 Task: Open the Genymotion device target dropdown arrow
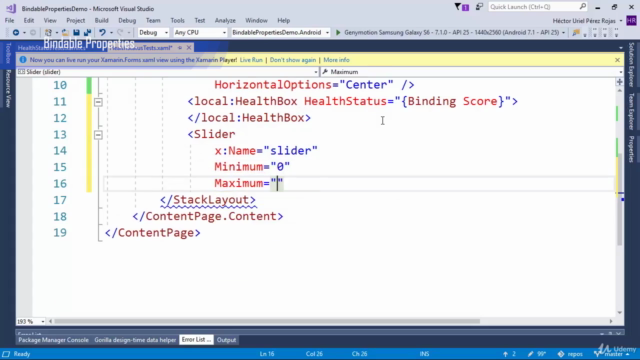click(x=564, y=33)
